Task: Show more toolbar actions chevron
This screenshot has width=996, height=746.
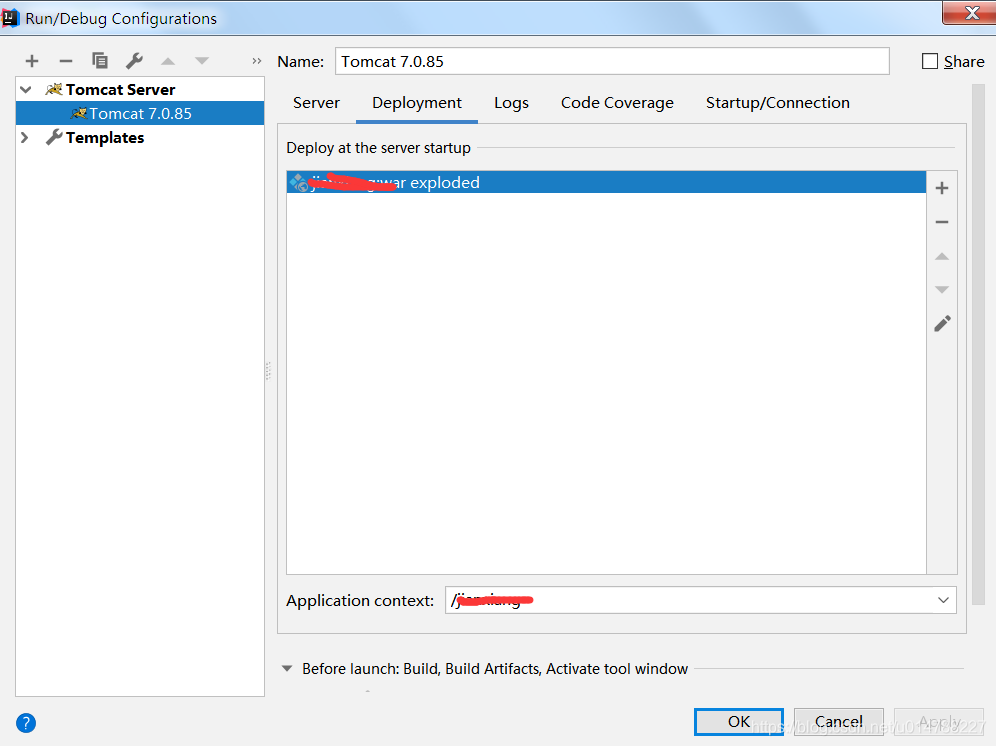Action: pos(257,61)
